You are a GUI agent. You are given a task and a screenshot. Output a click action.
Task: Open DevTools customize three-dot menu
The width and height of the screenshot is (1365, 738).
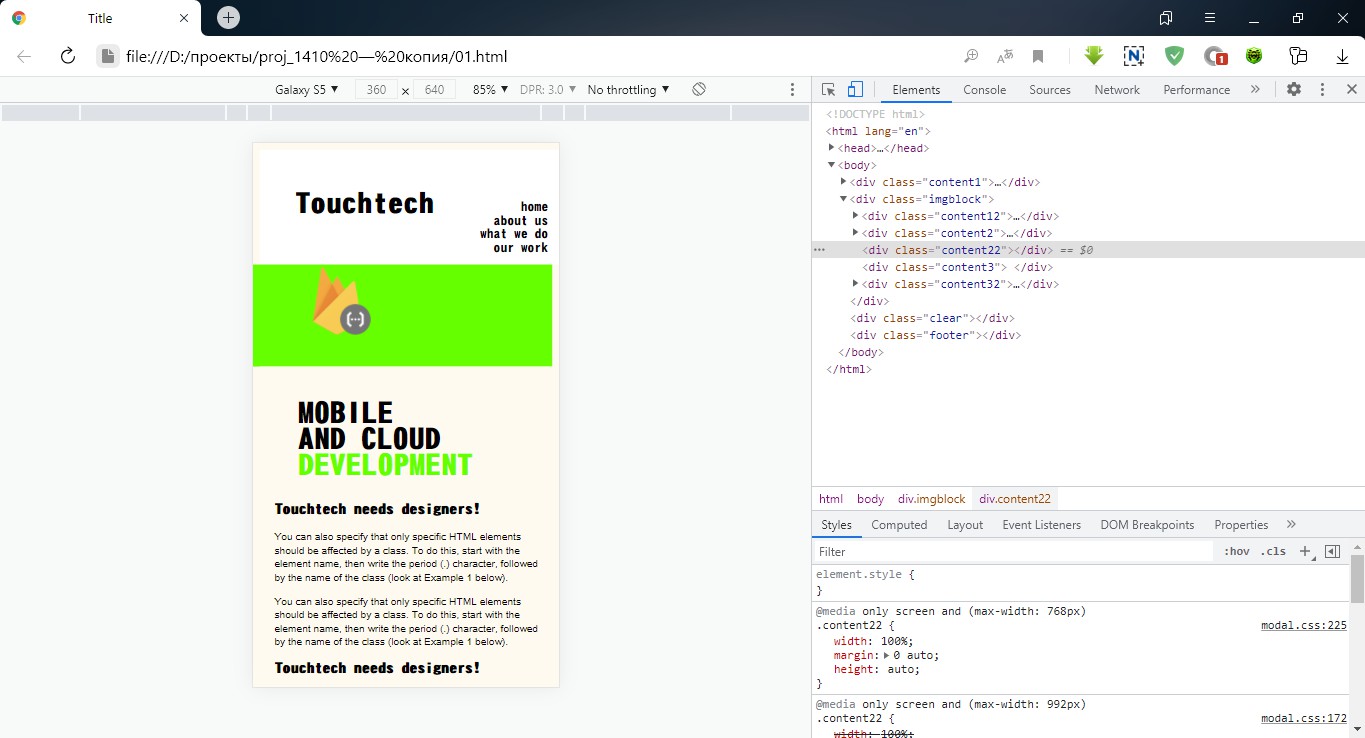pos(1322,89)
